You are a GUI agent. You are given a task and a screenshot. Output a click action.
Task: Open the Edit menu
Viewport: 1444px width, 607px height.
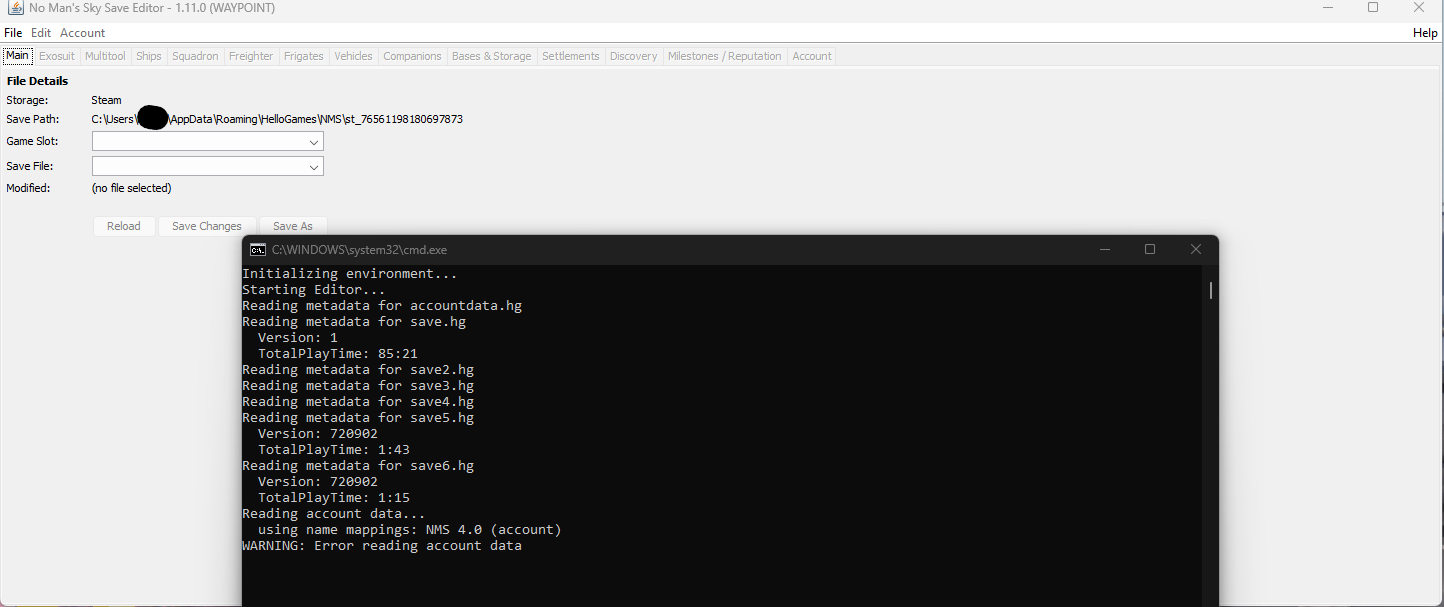41,33
